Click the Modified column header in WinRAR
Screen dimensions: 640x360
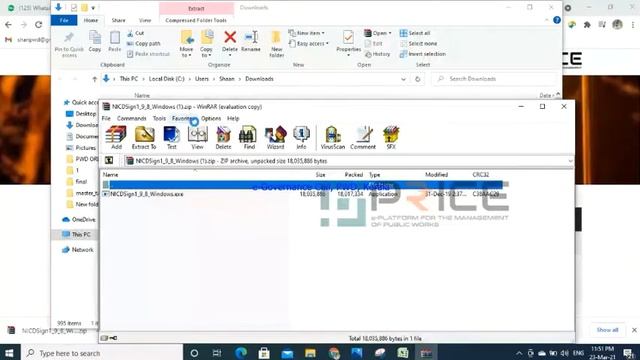point(436,175)
